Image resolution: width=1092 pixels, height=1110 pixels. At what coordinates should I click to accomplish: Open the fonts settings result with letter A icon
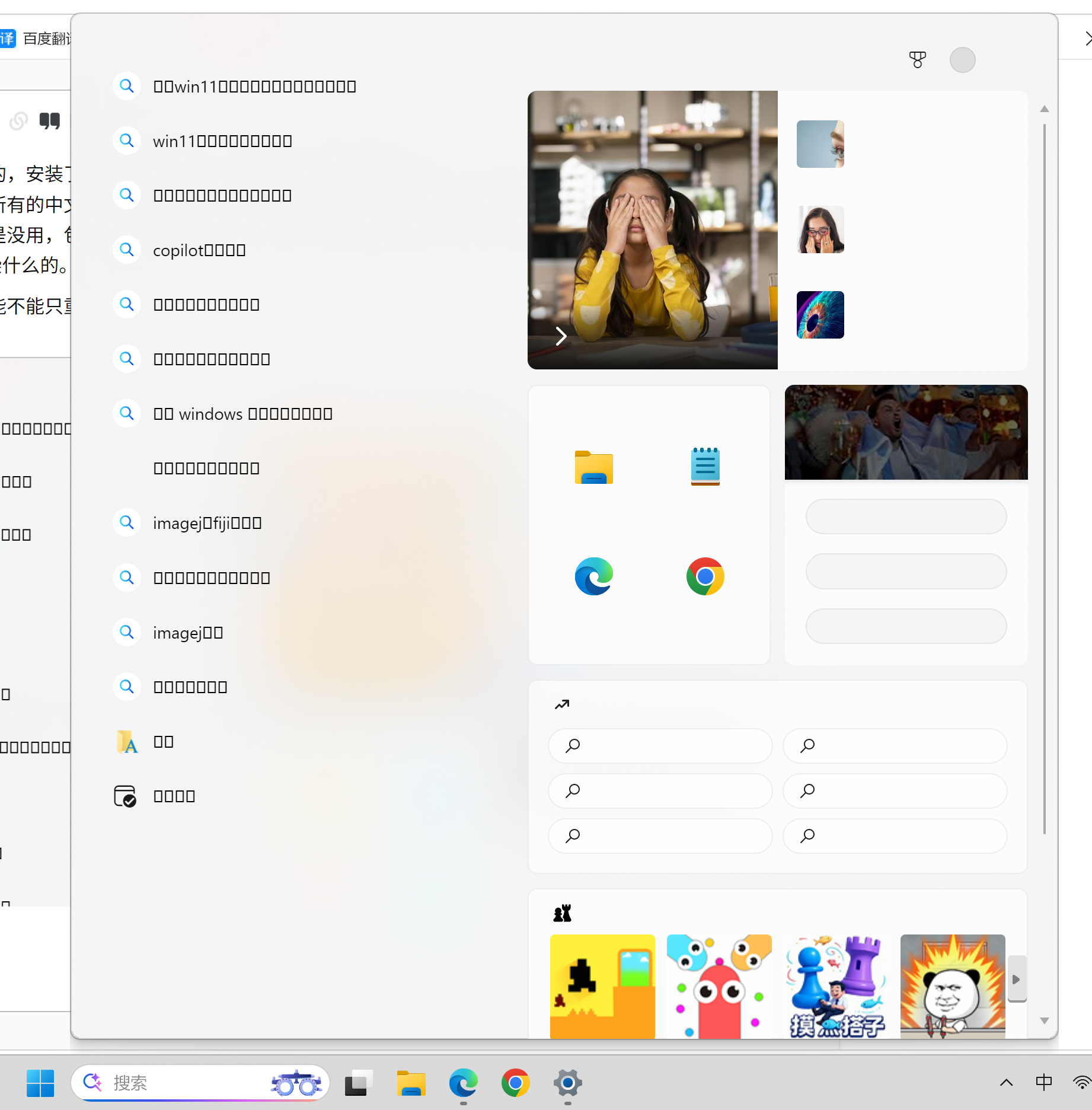pyautogui.click(x=127, y=742)
